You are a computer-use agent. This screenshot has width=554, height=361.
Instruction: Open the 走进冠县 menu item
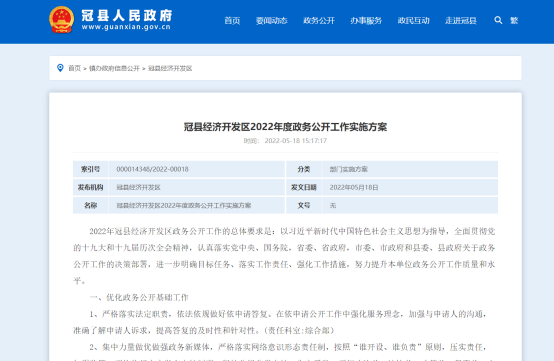(x=461, y=20)
